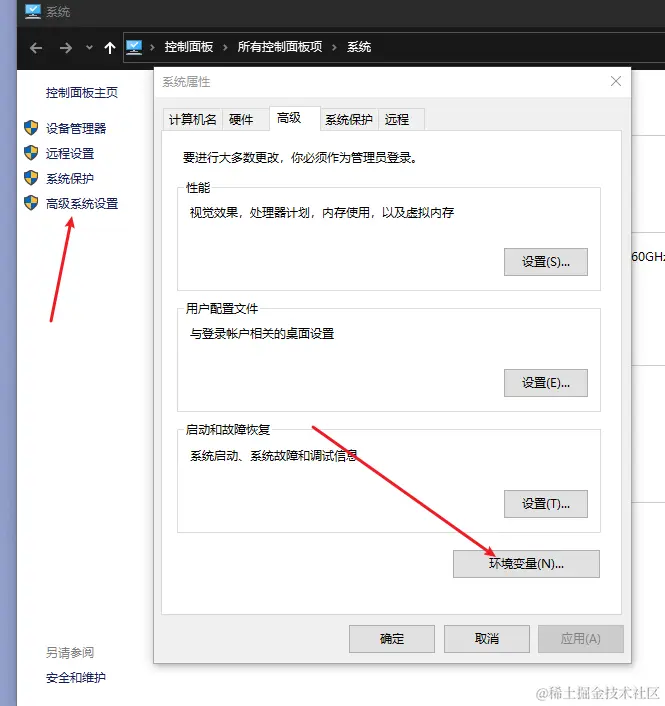The width and height of the screenshot is (665, 706).
Task: Open 设备管理器 sidebar link
Action: coord(76,128)
